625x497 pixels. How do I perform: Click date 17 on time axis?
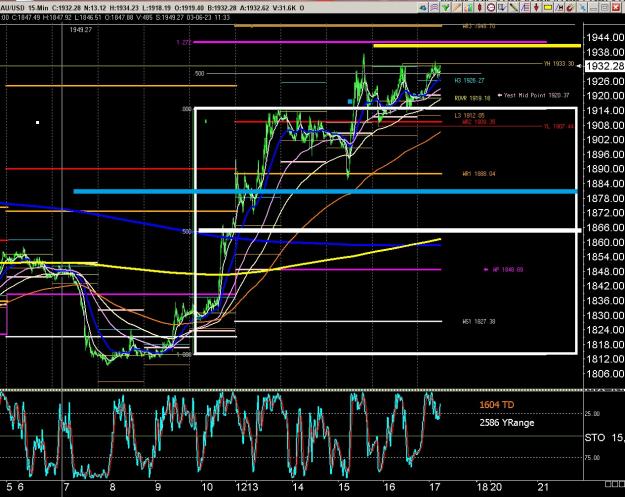click(435, 487)
